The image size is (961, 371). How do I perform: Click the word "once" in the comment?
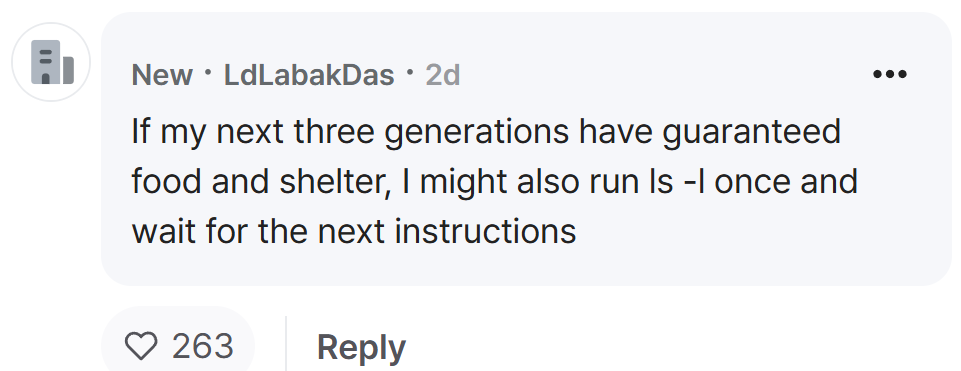coord(751,183)
